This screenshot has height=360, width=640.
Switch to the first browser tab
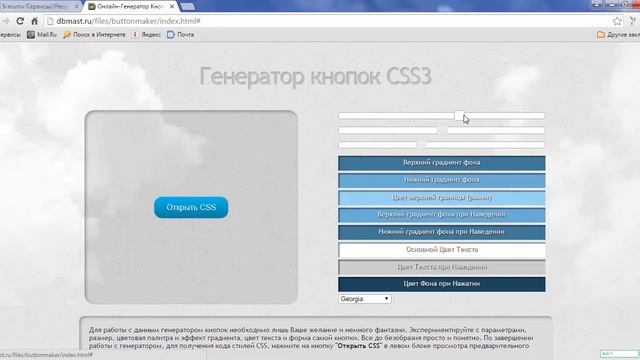[40, 7]
